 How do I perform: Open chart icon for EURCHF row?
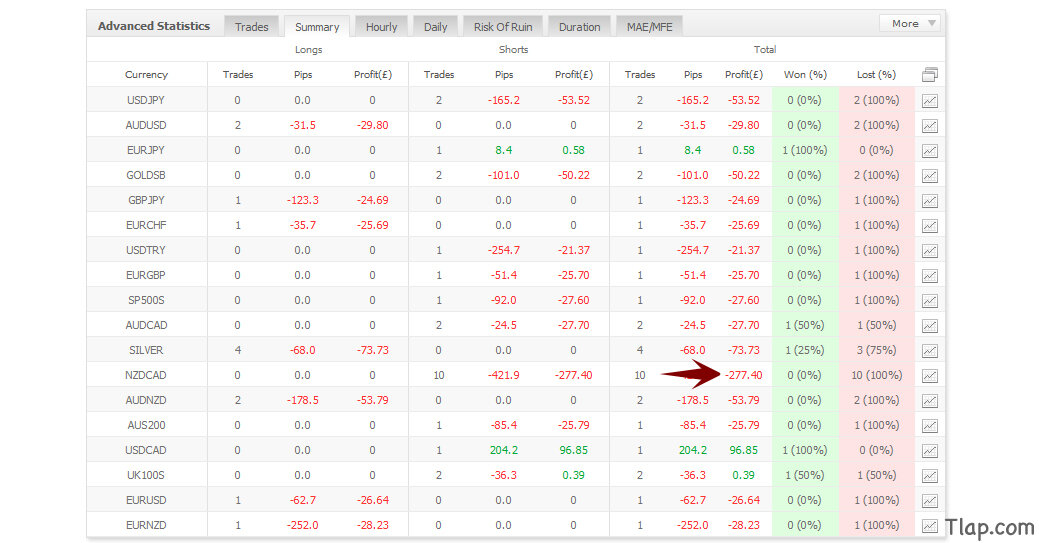930,225
